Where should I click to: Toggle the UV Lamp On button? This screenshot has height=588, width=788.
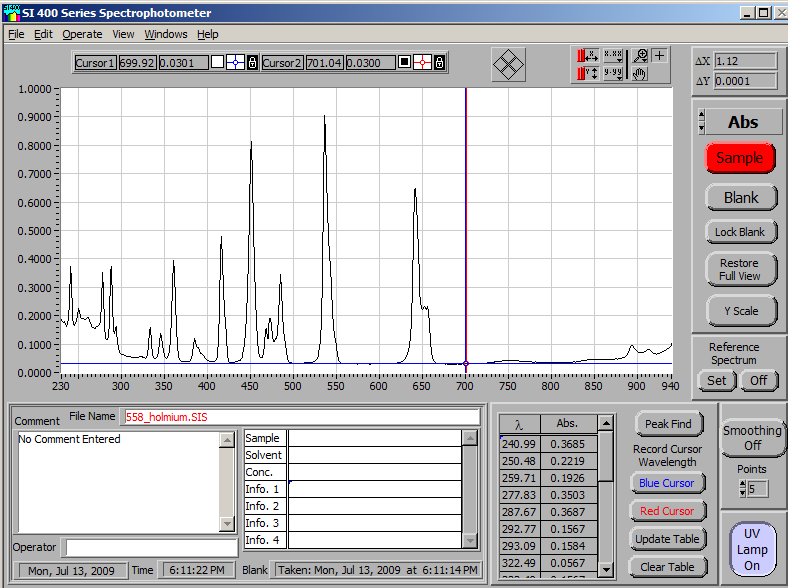[x=752, y=550]
